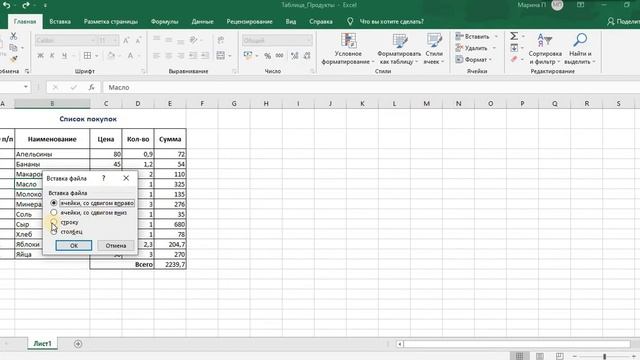Open the Справка ribbon tab
This screenshot has height=360, width=640.
point(321,22)
